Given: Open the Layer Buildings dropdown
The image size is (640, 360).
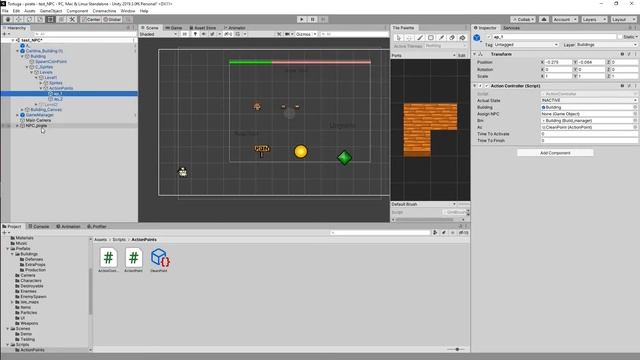Looking at the screenshot, I should [x=606, y=44].
